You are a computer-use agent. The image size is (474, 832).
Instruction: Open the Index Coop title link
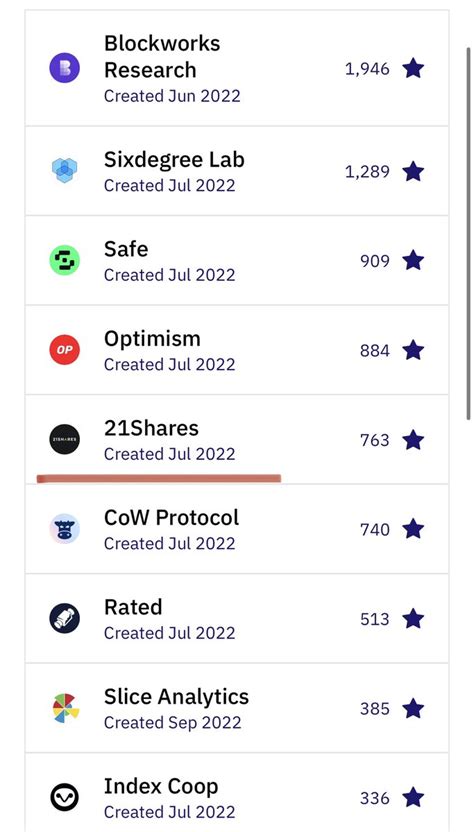[x=161, y=787]
